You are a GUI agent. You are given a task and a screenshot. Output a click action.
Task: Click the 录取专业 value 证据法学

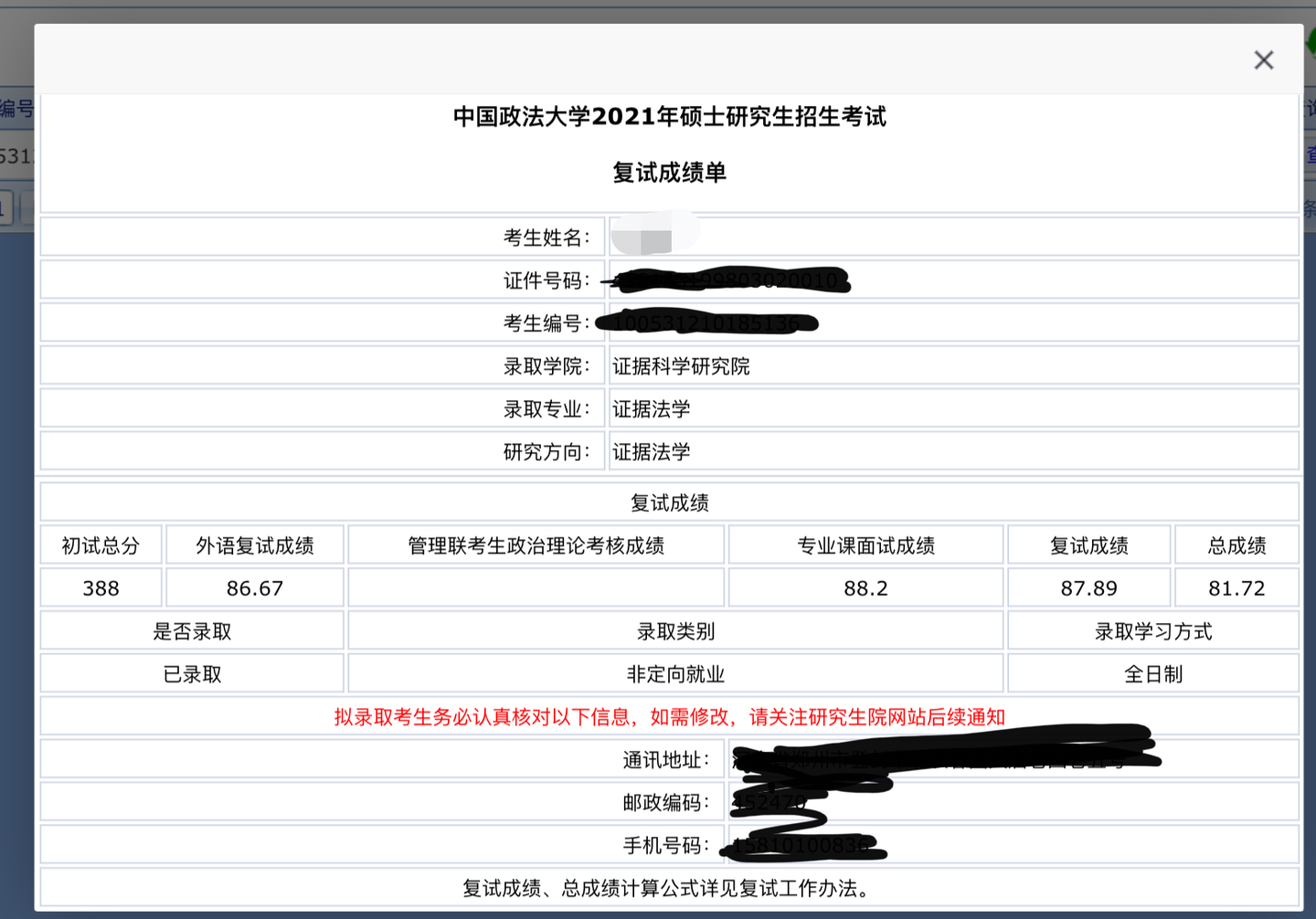coord(653,408)
